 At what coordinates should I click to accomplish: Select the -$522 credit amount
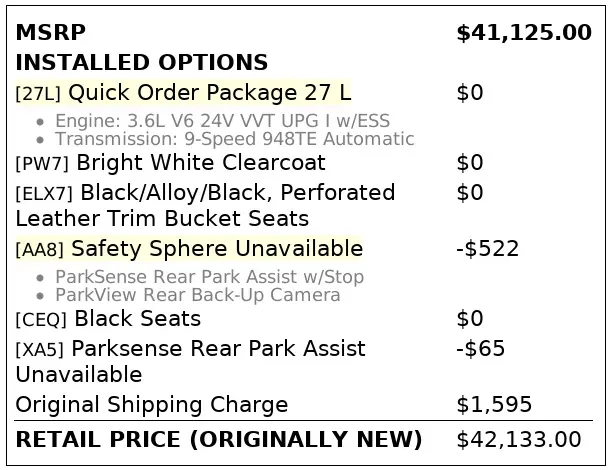[x=487, y=248]
